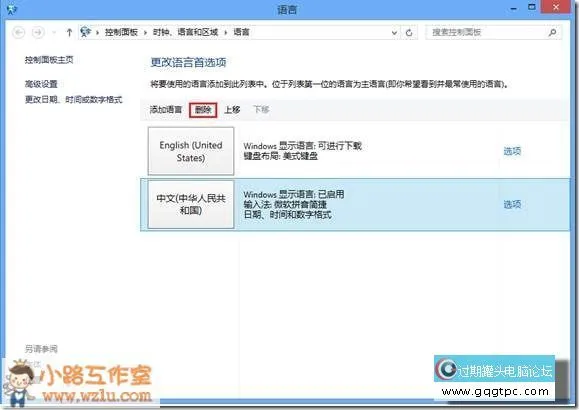Open 更改日期、时间或数字格式 link
This screenshot has width=579, height=410.
point(73,100)
